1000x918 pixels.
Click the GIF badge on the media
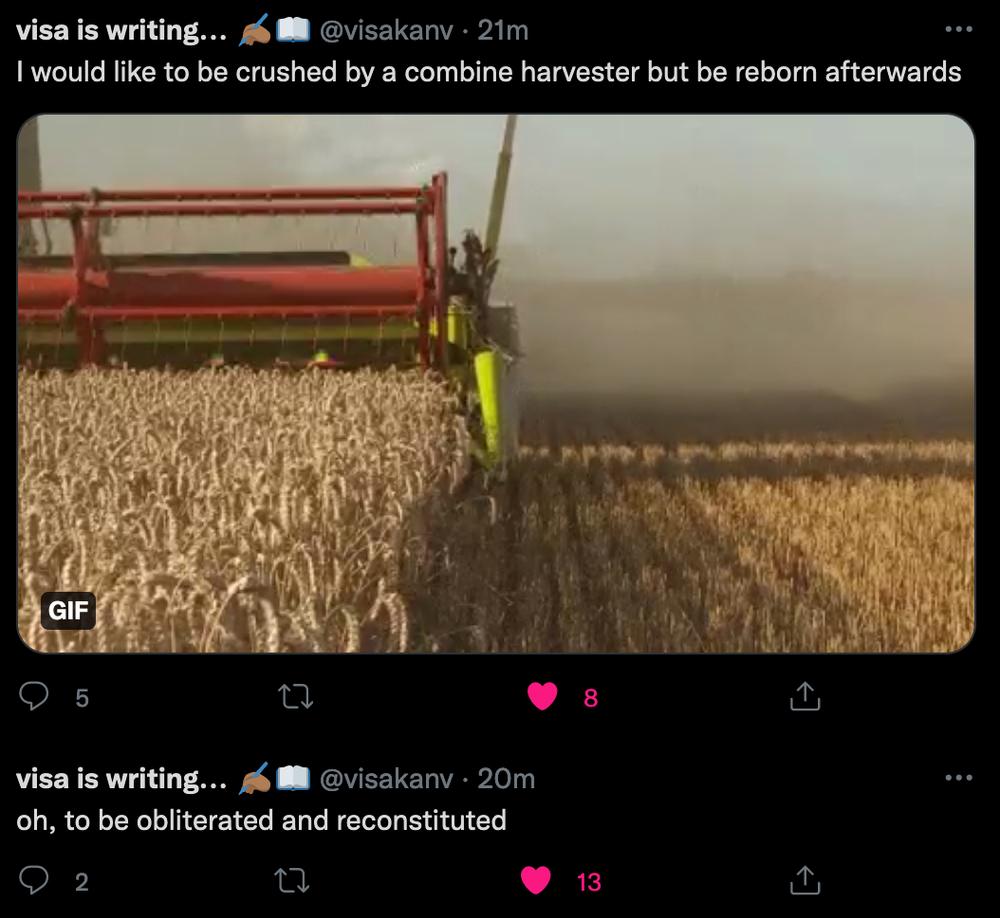tap(68, 611)
